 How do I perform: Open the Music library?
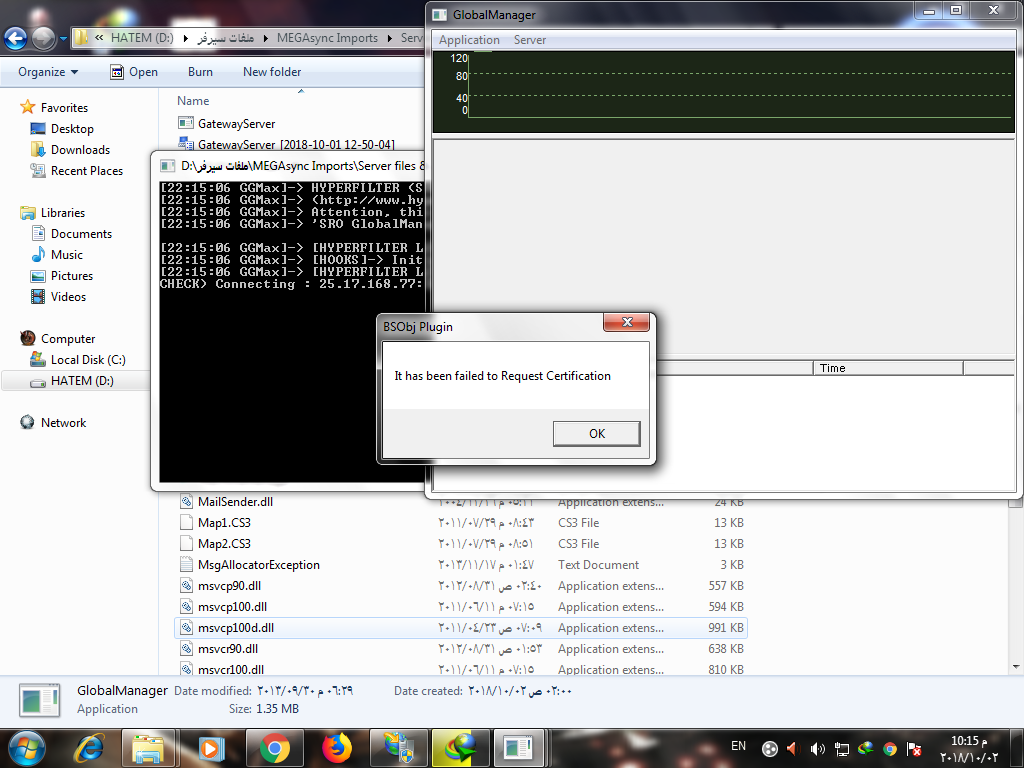[x=67, y=255]
